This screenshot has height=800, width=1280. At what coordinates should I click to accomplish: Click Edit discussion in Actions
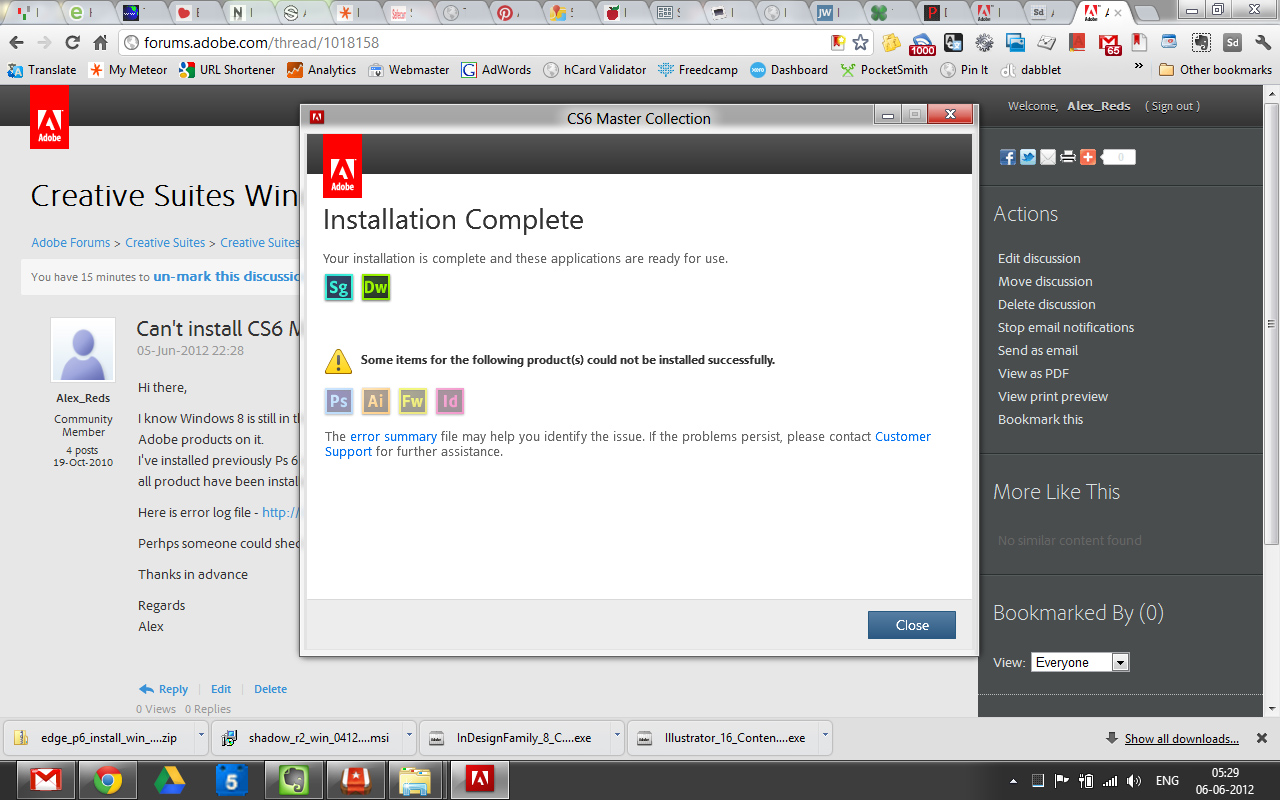[x=1039, y=258]
